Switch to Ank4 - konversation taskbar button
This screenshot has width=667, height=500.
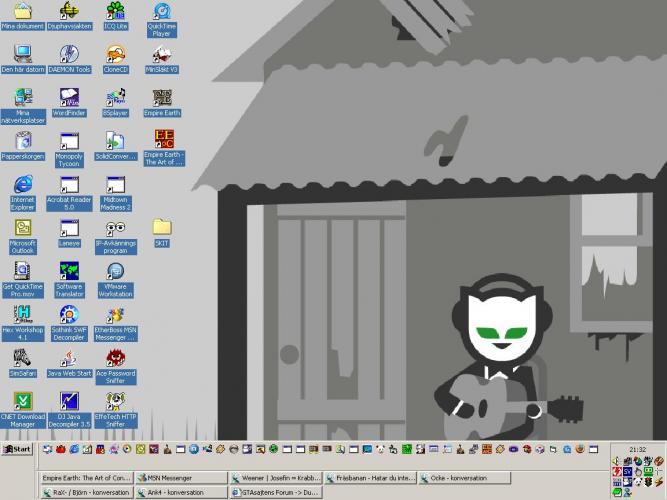click(182, 492)
